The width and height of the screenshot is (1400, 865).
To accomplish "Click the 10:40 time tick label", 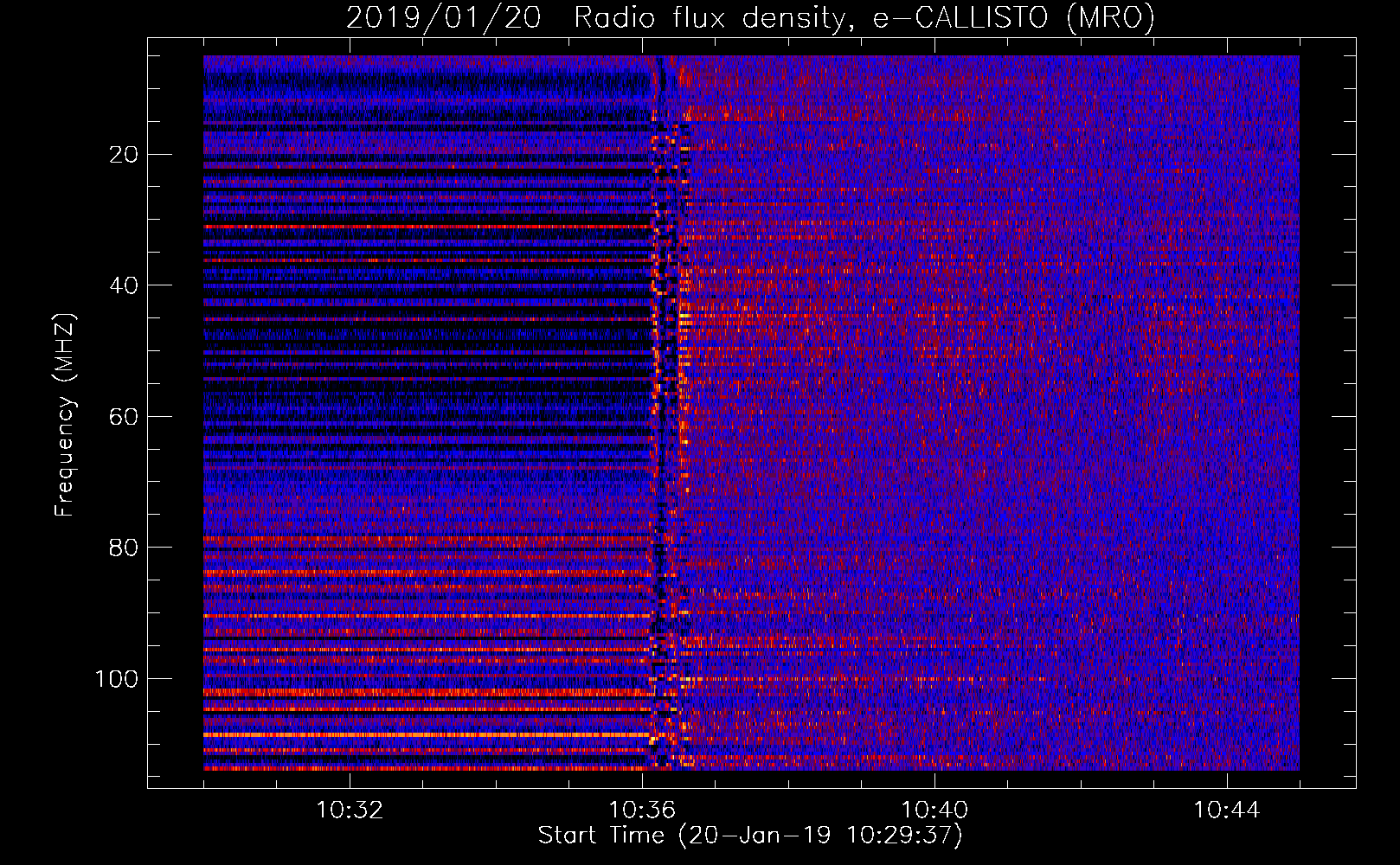I will (x=934, y=811).
